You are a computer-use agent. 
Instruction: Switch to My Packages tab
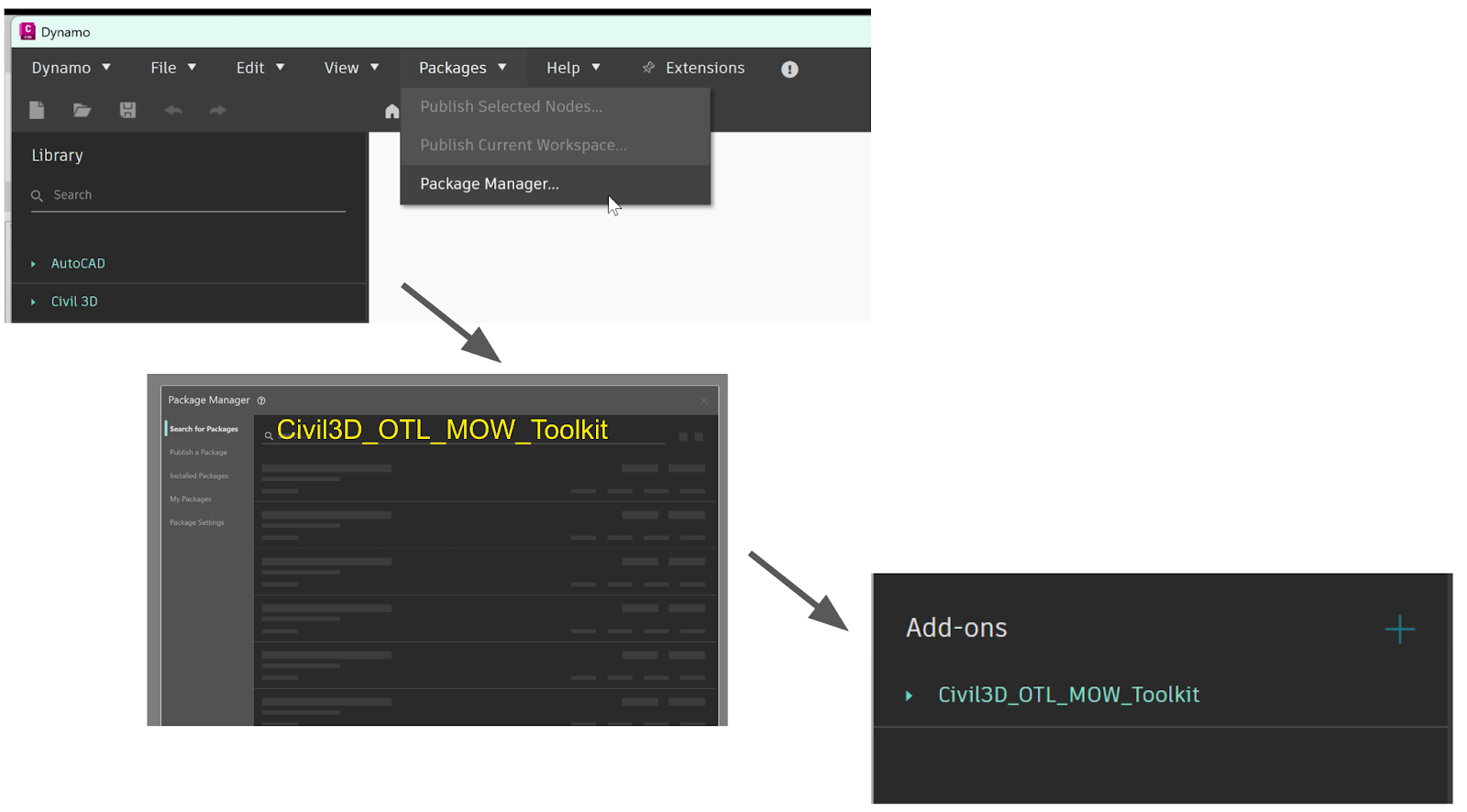point(191,499)
